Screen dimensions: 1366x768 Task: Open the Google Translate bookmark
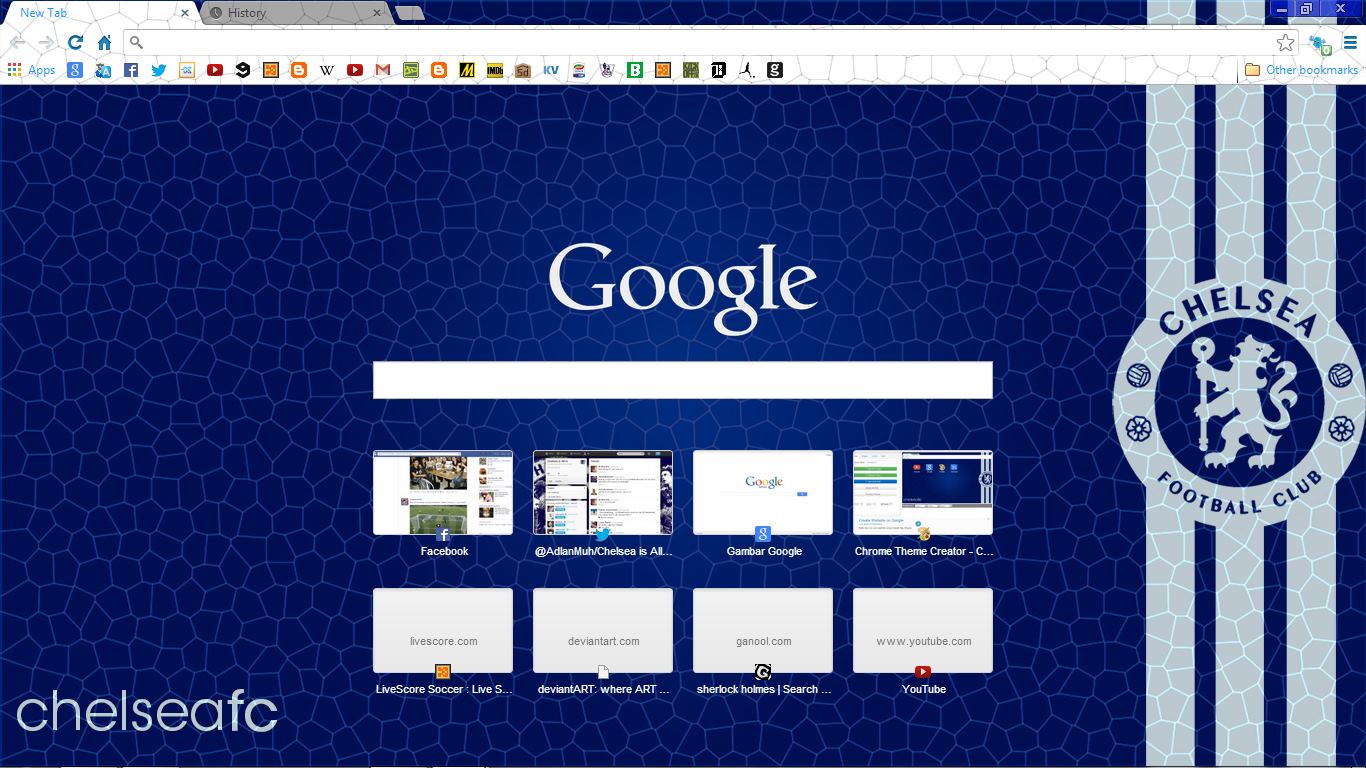(x=103, y=70)
